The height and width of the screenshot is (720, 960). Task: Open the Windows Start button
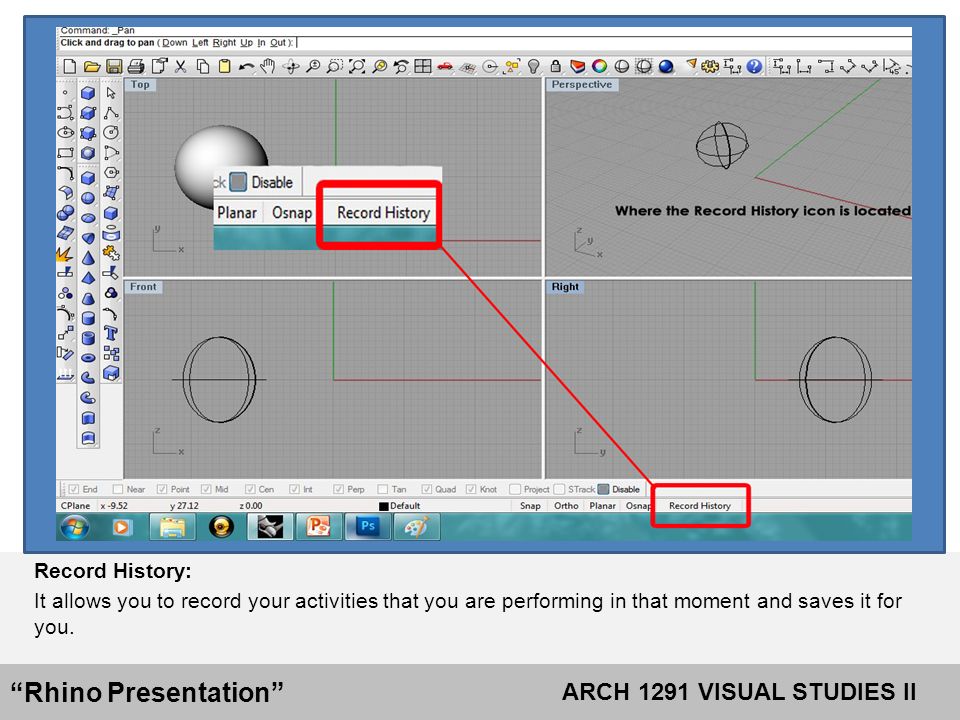75,527
